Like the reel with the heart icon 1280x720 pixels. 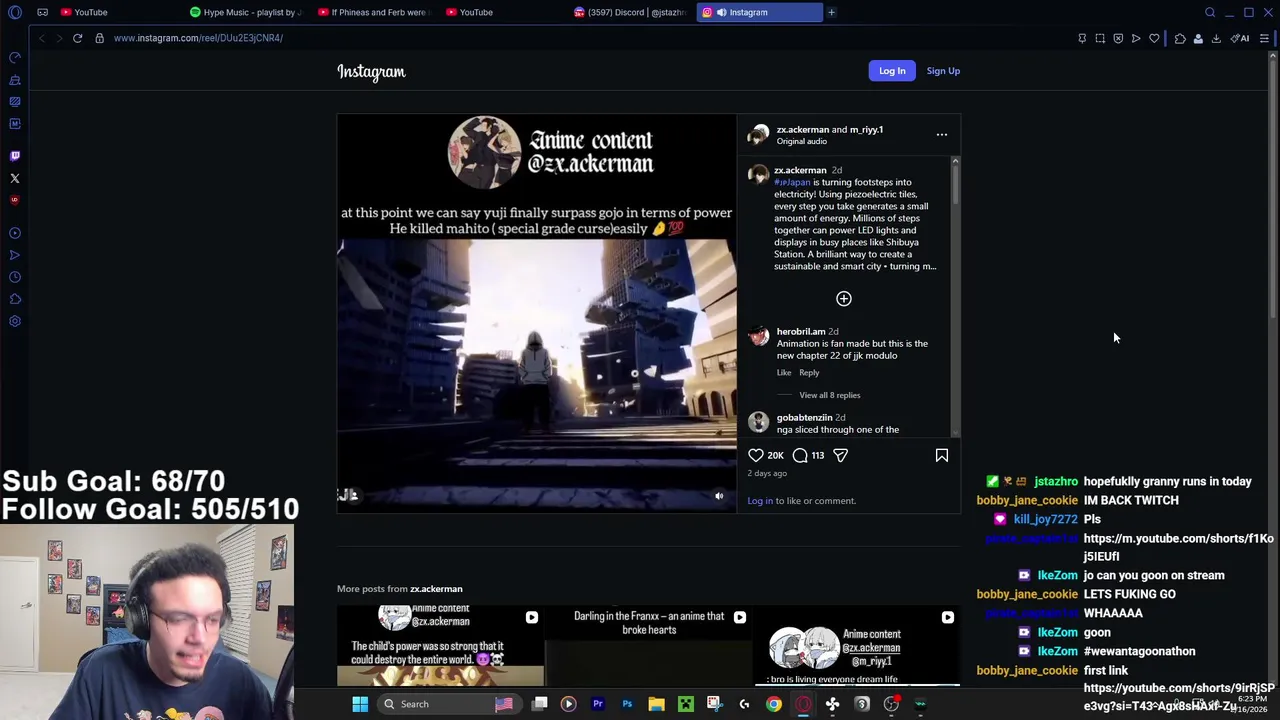click(756, 456)
